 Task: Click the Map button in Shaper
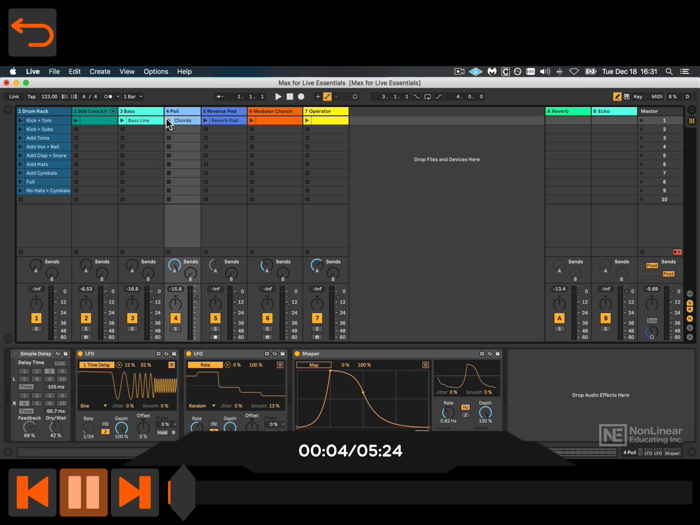314,365
